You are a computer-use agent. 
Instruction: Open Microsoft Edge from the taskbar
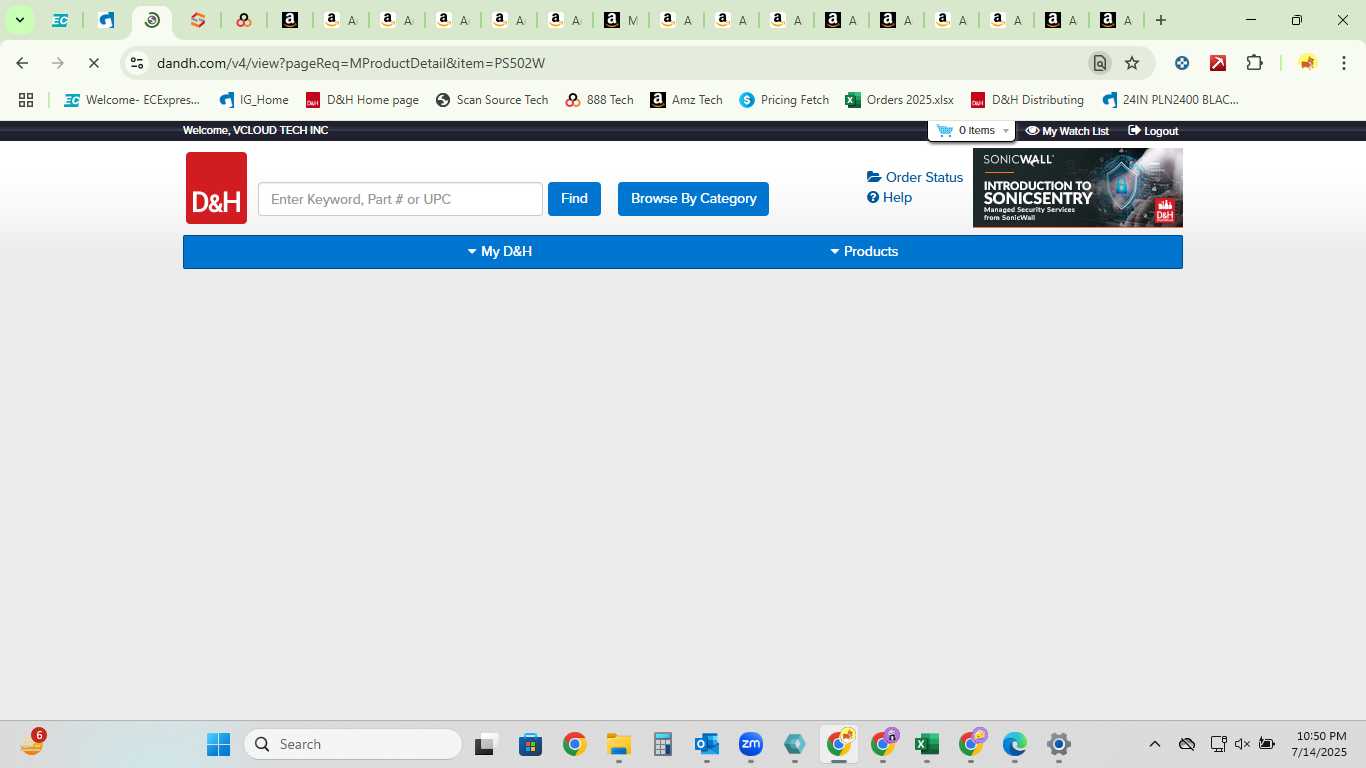pos(1014,744)
